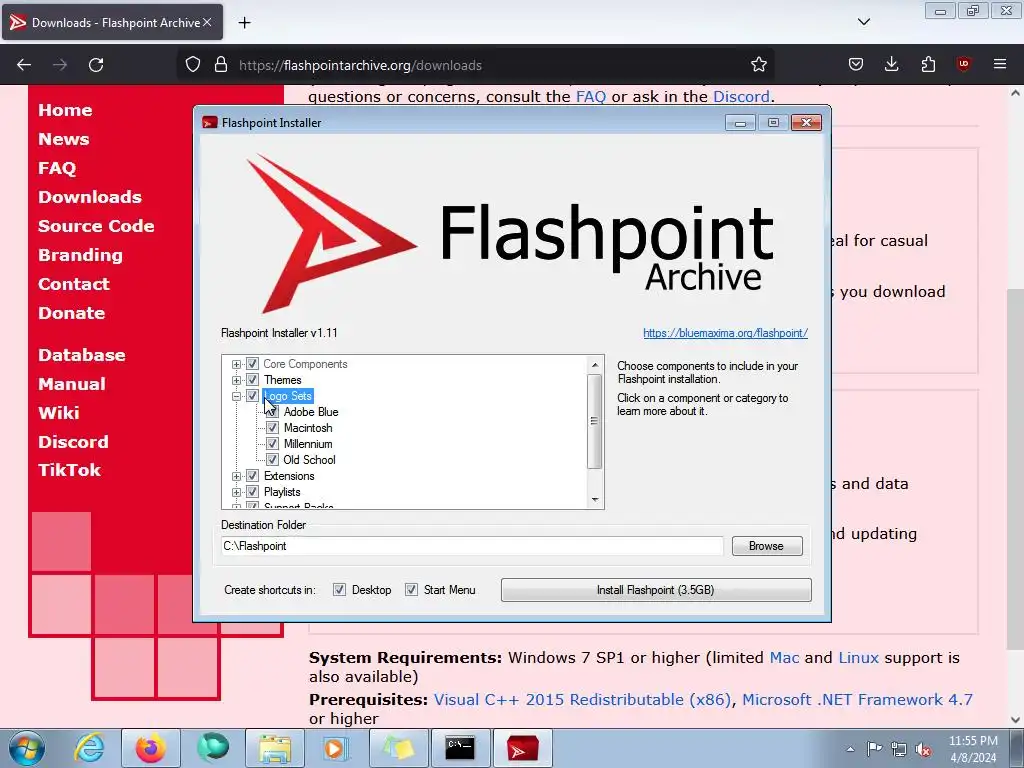This screenshot has height=768, width=1024.
Task: Uncheck the Millennium logo set checkbox
Action: coord(272,444)
